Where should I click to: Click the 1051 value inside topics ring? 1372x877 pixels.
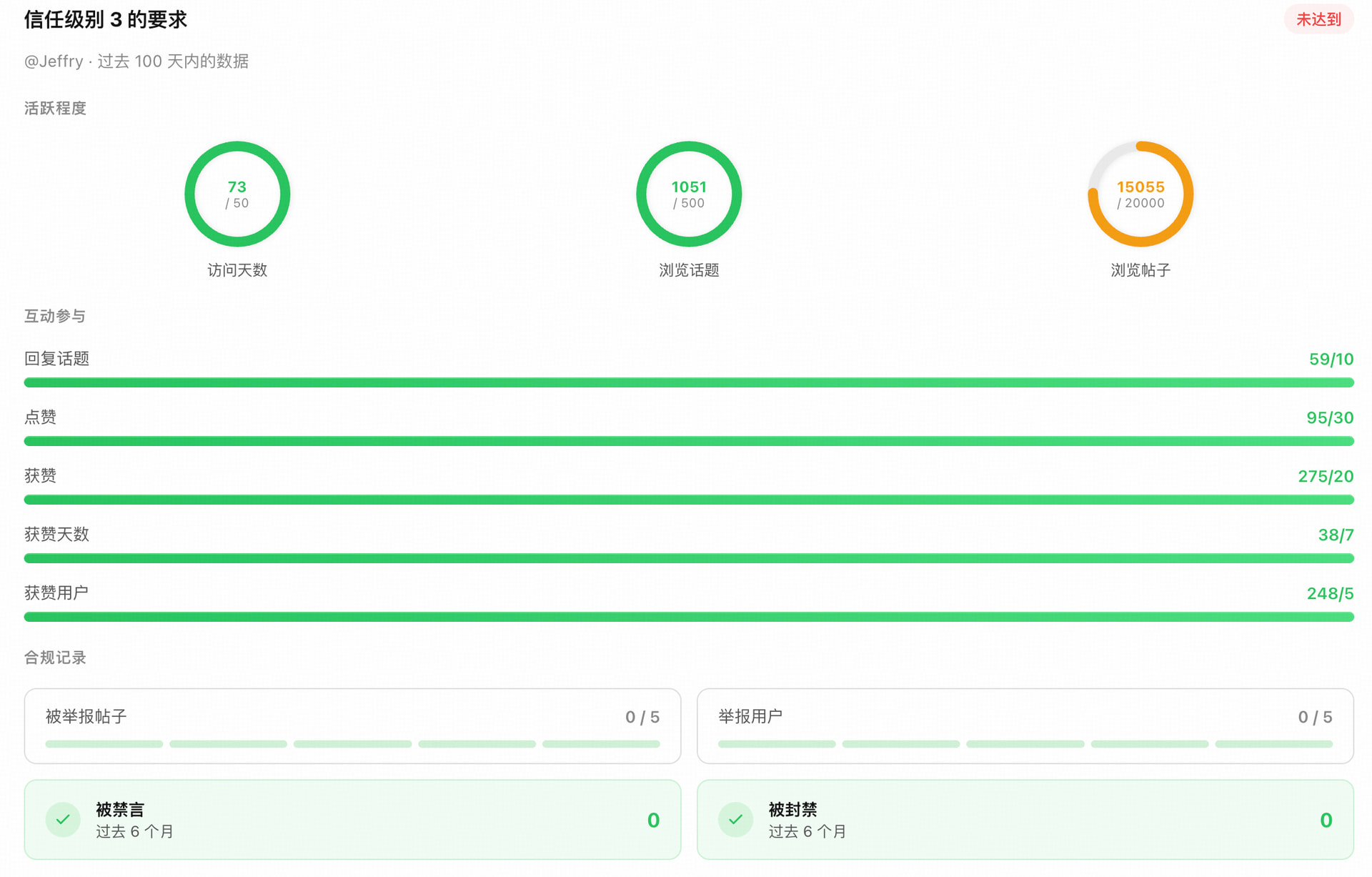tap(689, 187)
